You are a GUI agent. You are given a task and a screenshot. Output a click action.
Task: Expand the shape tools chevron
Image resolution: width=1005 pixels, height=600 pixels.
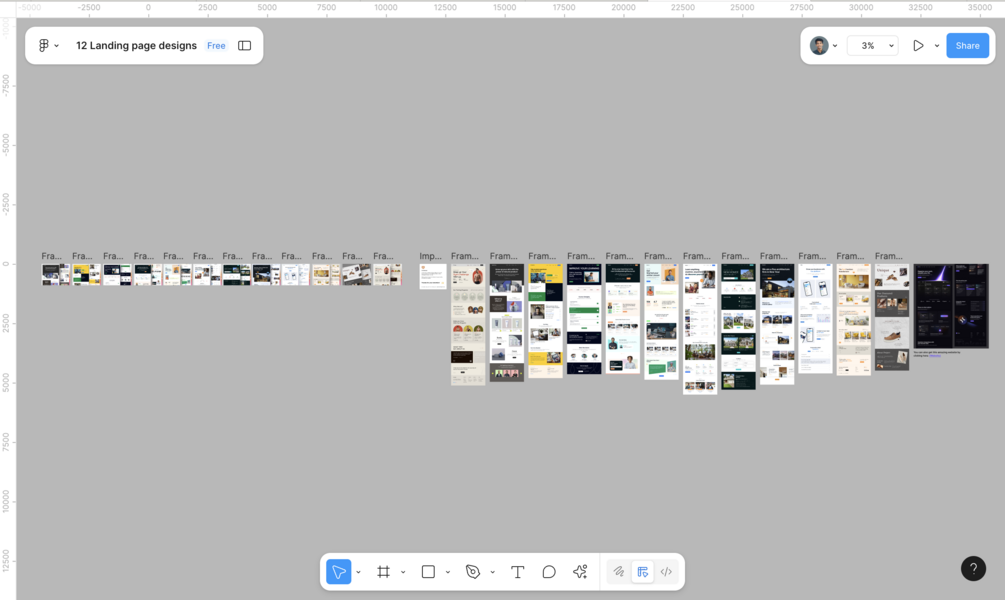[x=447, y=572]
